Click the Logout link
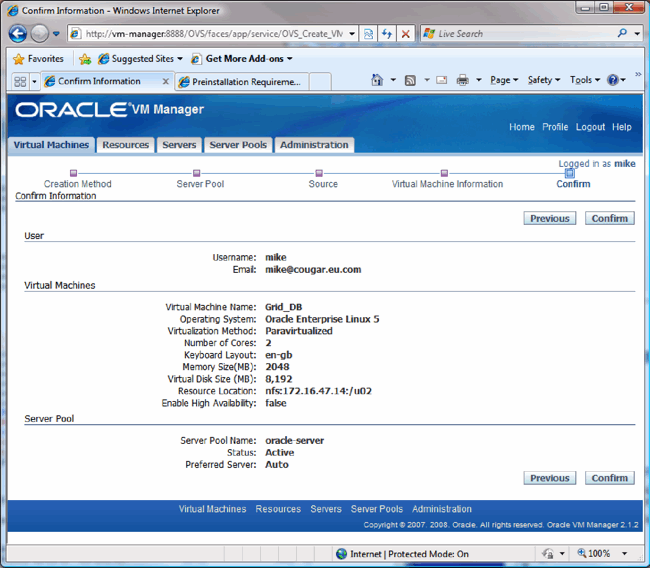 point(590,127)
